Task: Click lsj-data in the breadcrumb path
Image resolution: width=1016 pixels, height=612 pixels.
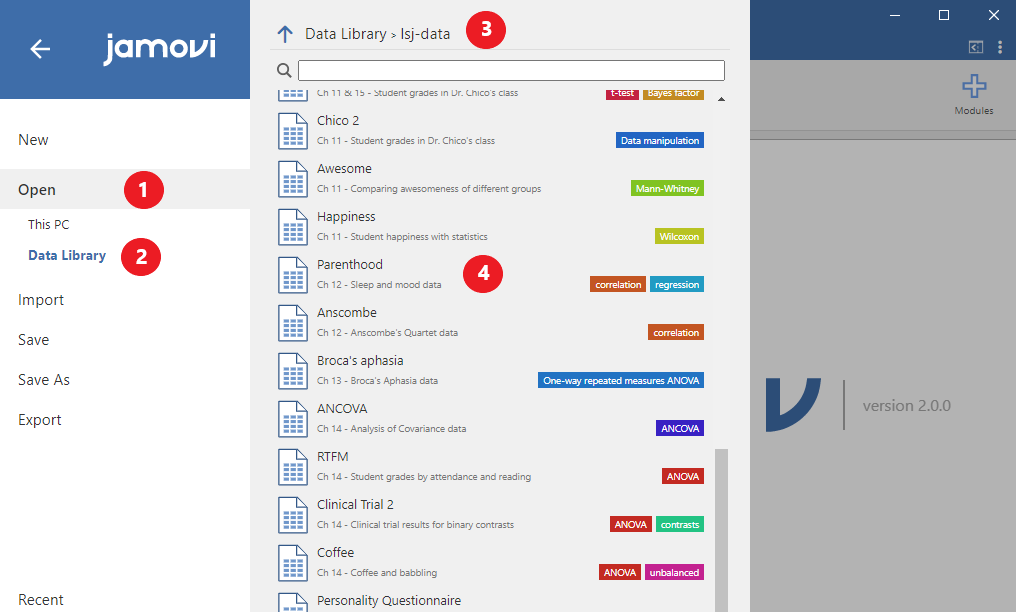Action: [x=425, y=34]
